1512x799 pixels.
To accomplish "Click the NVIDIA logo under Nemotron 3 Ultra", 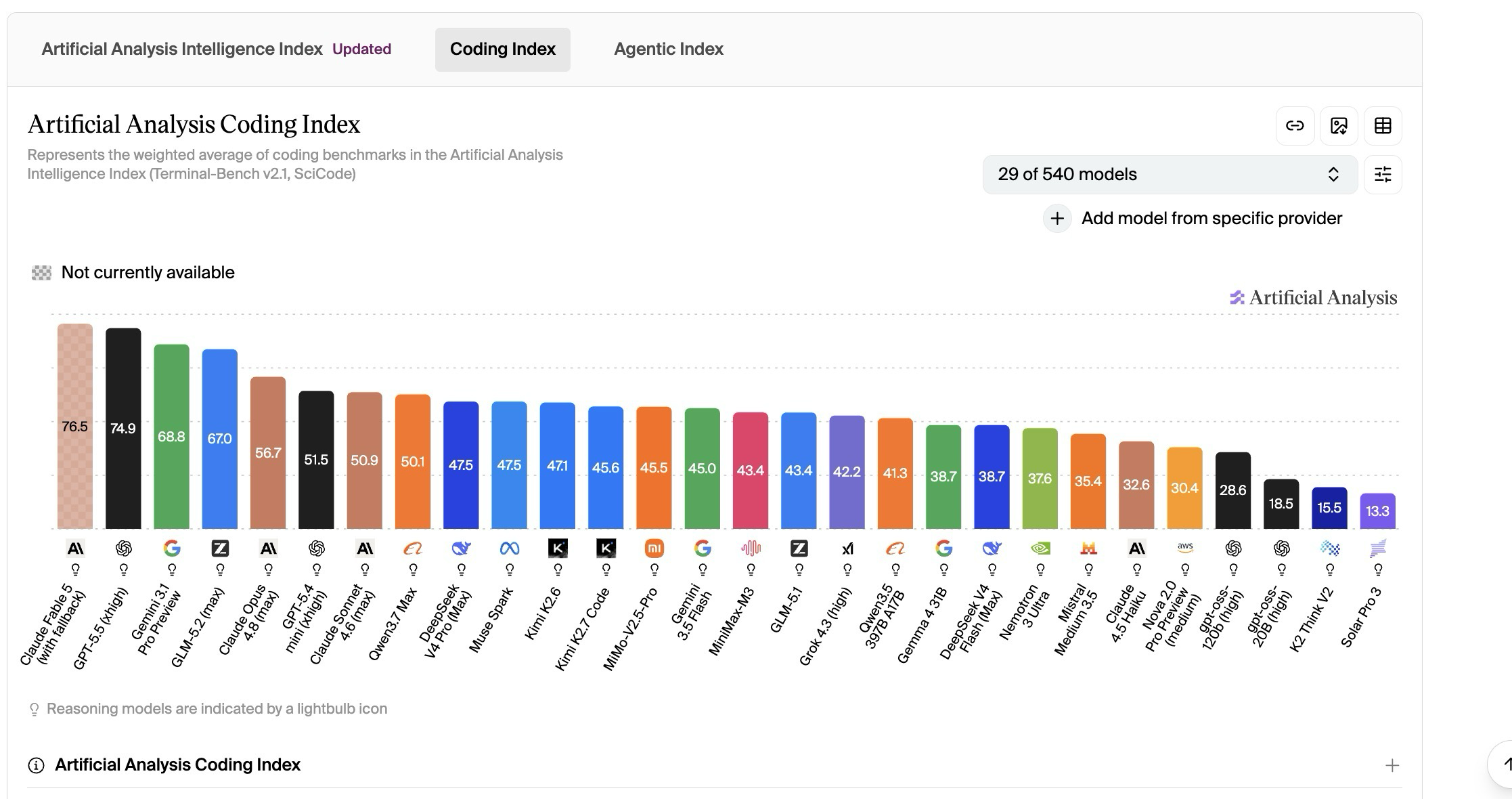I will 1040,548.
